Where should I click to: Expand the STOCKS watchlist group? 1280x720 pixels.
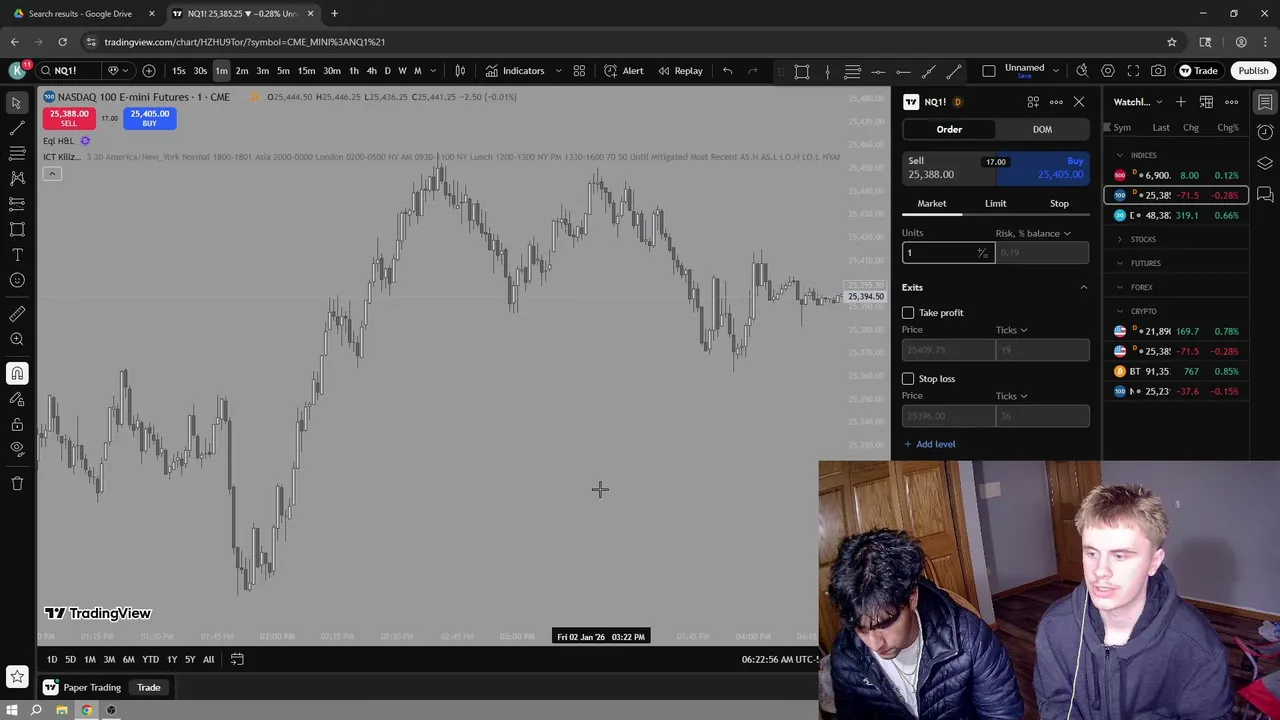1120,240
